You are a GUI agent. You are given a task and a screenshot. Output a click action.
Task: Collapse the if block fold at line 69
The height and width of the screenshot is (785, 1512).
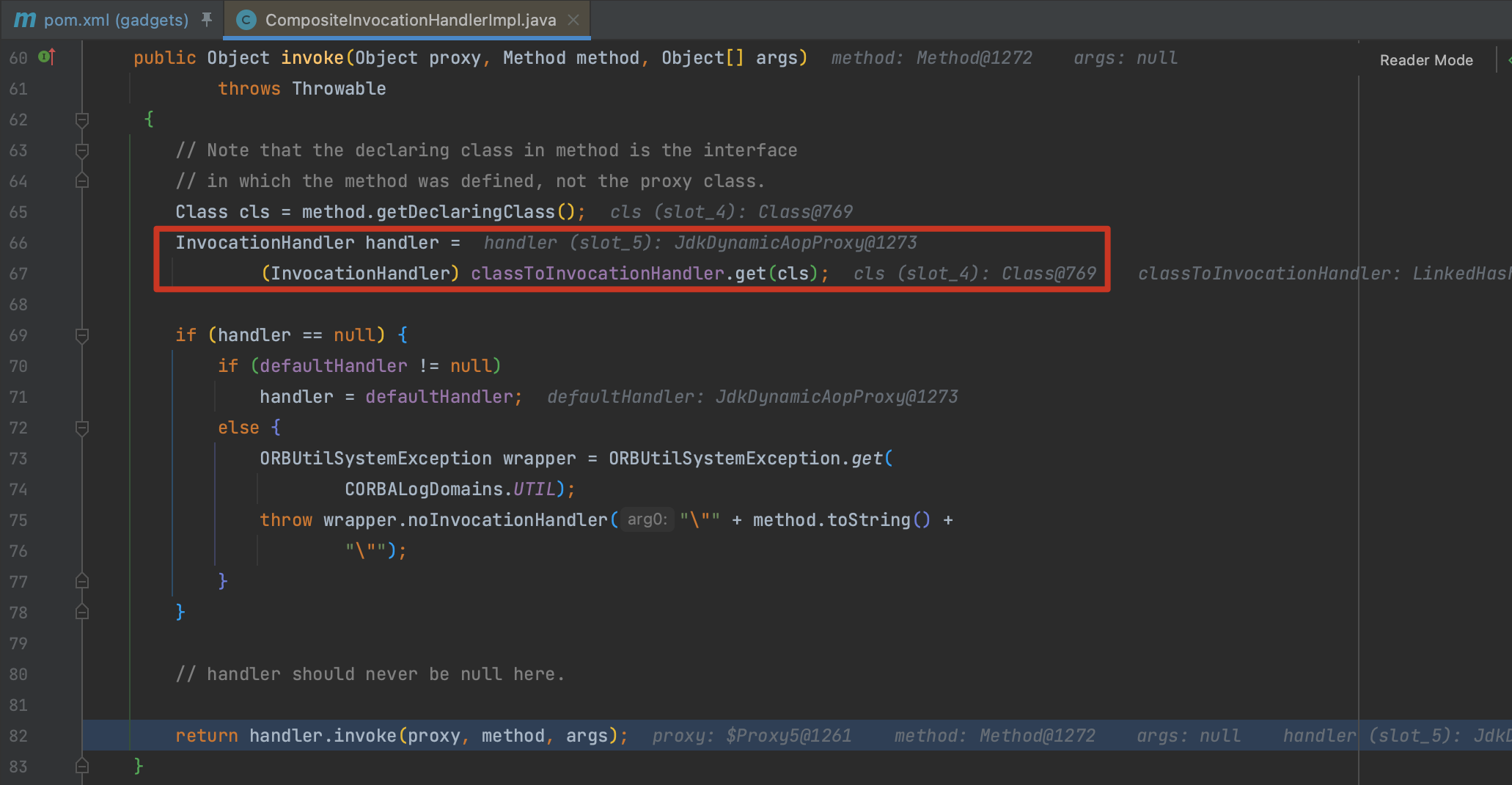pyautogui.click(x=82, y=335)
